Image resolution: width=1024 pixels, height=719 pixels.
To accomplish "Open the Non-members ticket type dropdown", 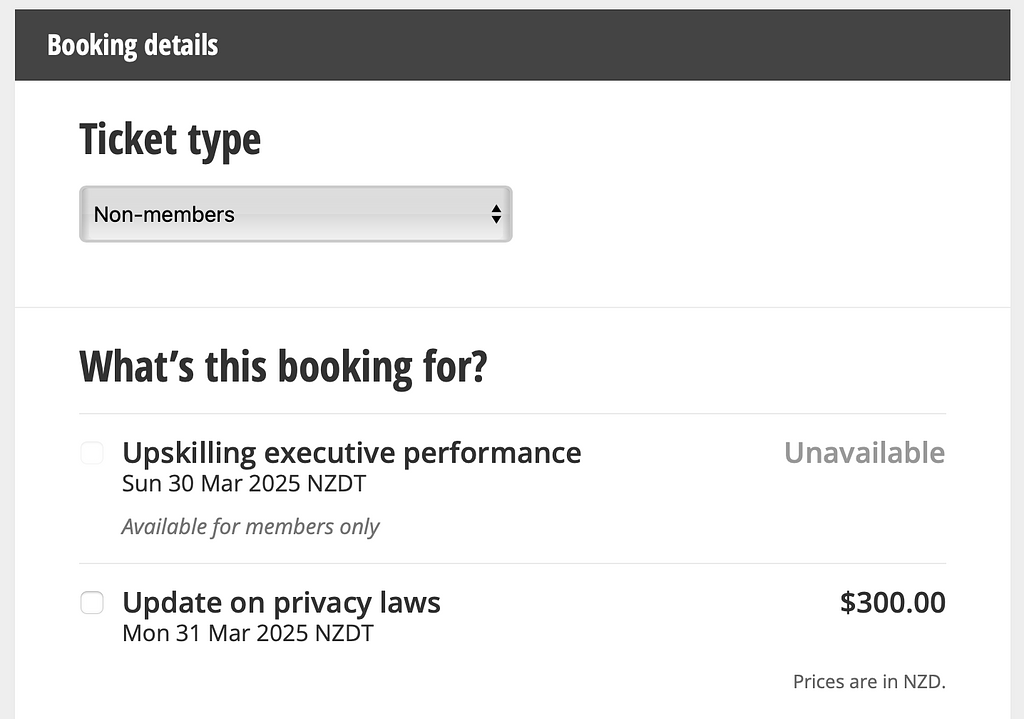I will pyautogui.click(x=295, y=214).
